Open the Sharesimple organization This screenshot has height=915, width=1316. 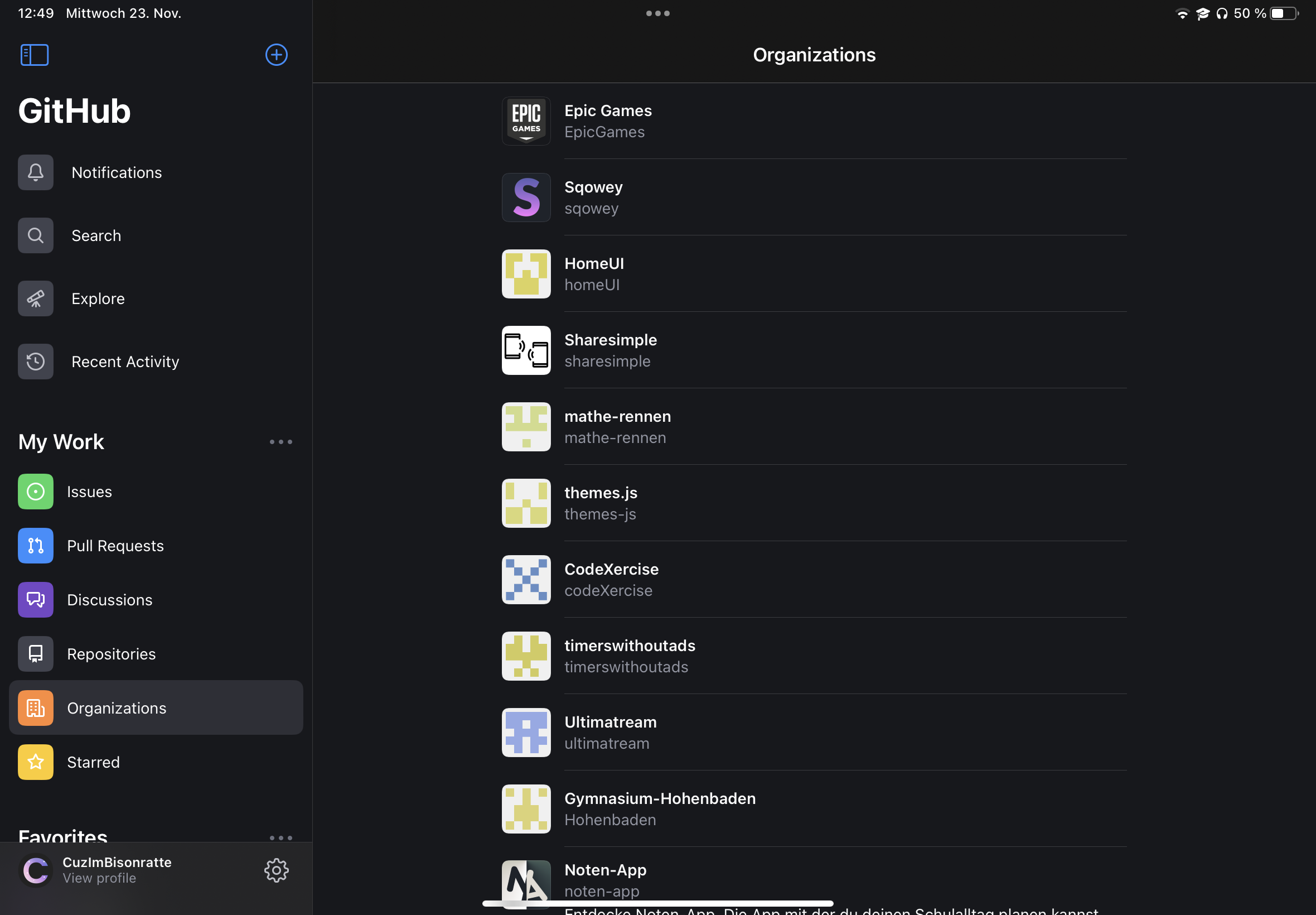click(x=814, y=350)
